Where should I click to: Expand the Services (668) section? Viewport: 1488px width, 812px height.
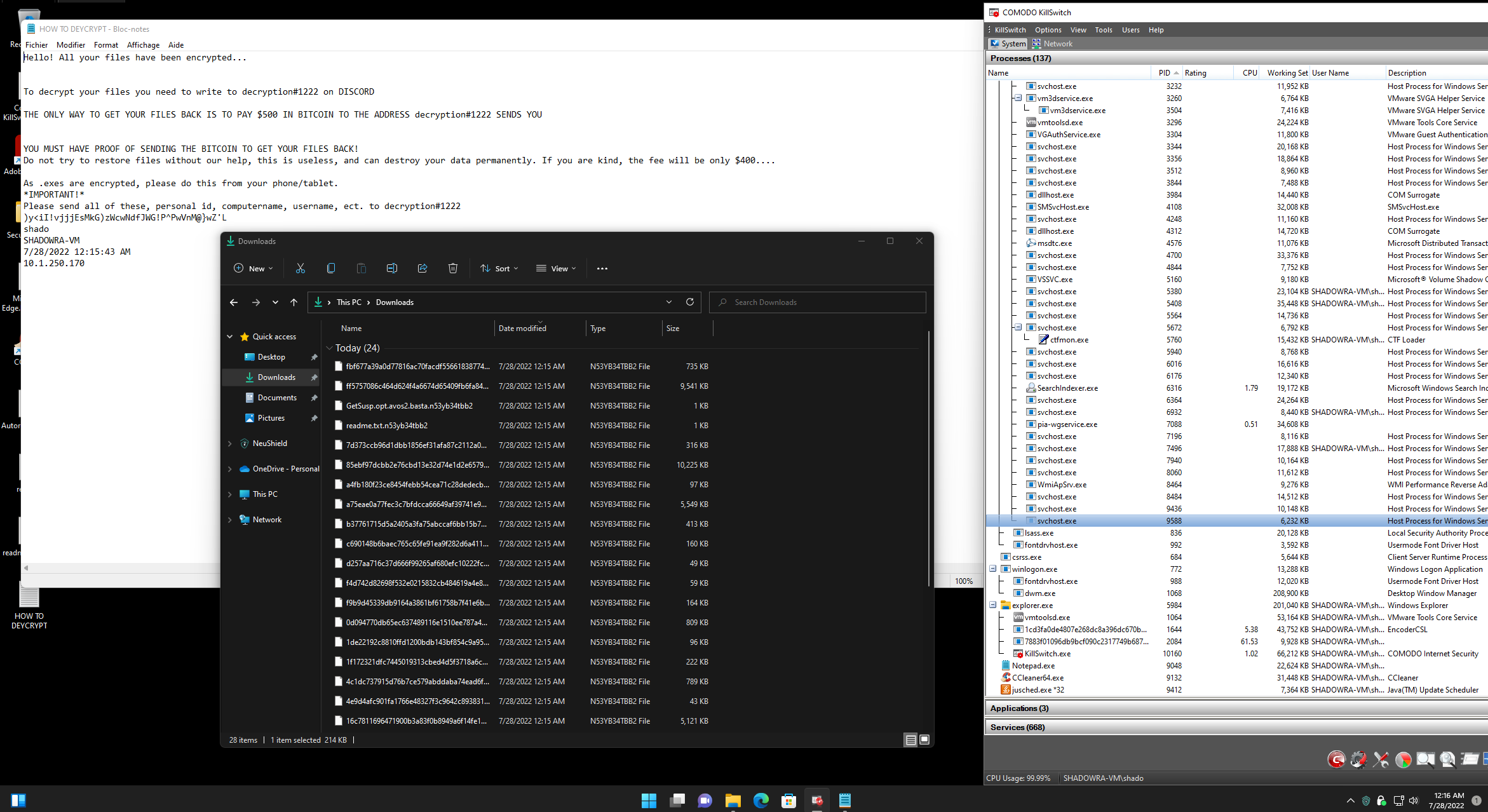(x=1017, y=727)
